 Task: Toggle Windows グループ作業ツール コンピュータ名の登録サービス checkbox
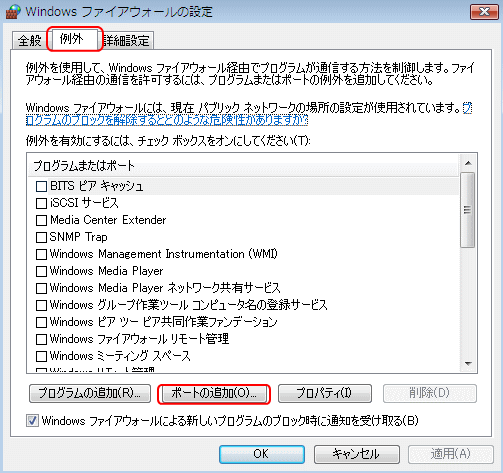point(41,305)
